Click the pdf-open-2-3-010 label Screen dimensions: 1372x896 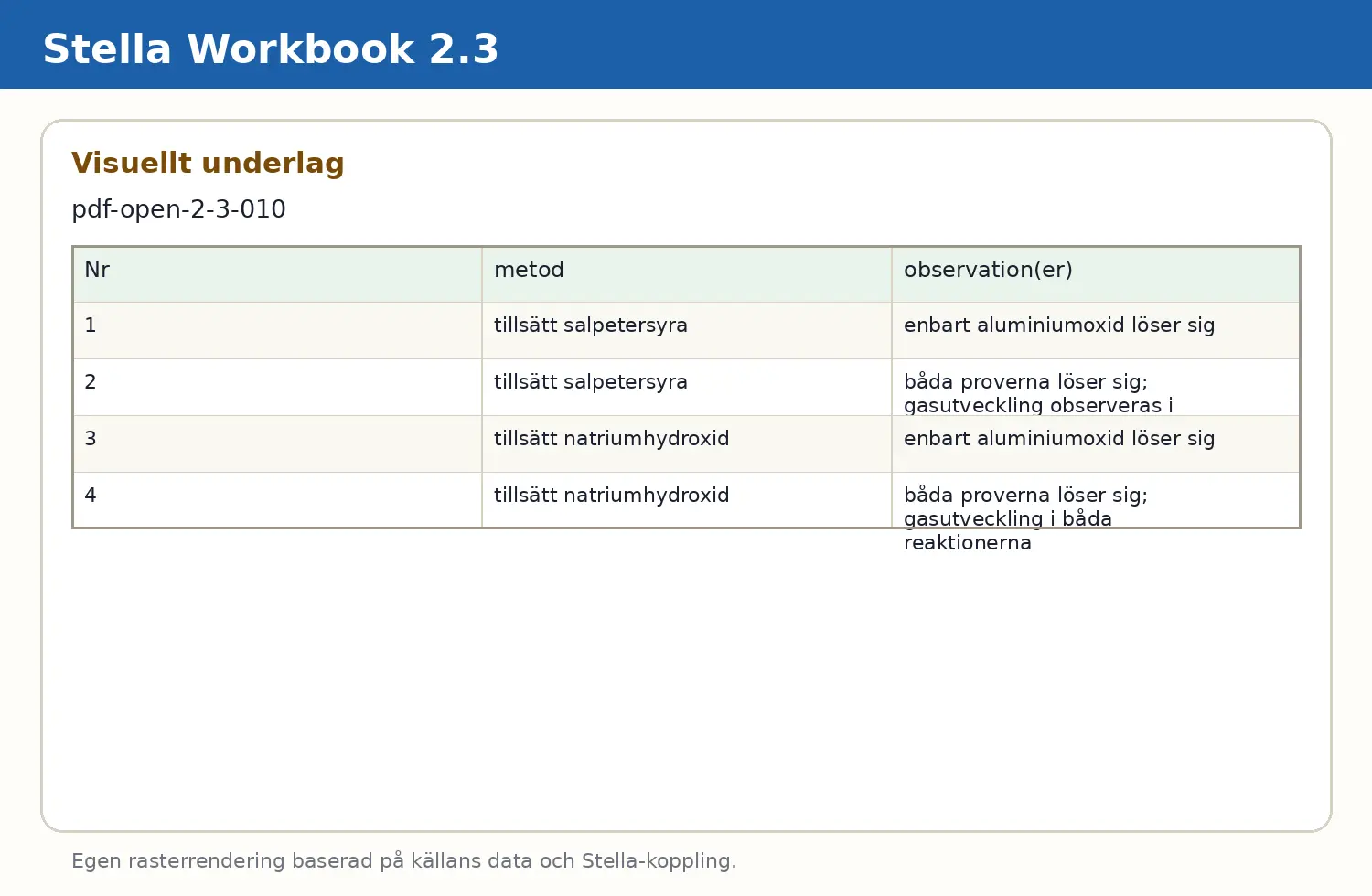click(178, 209)
